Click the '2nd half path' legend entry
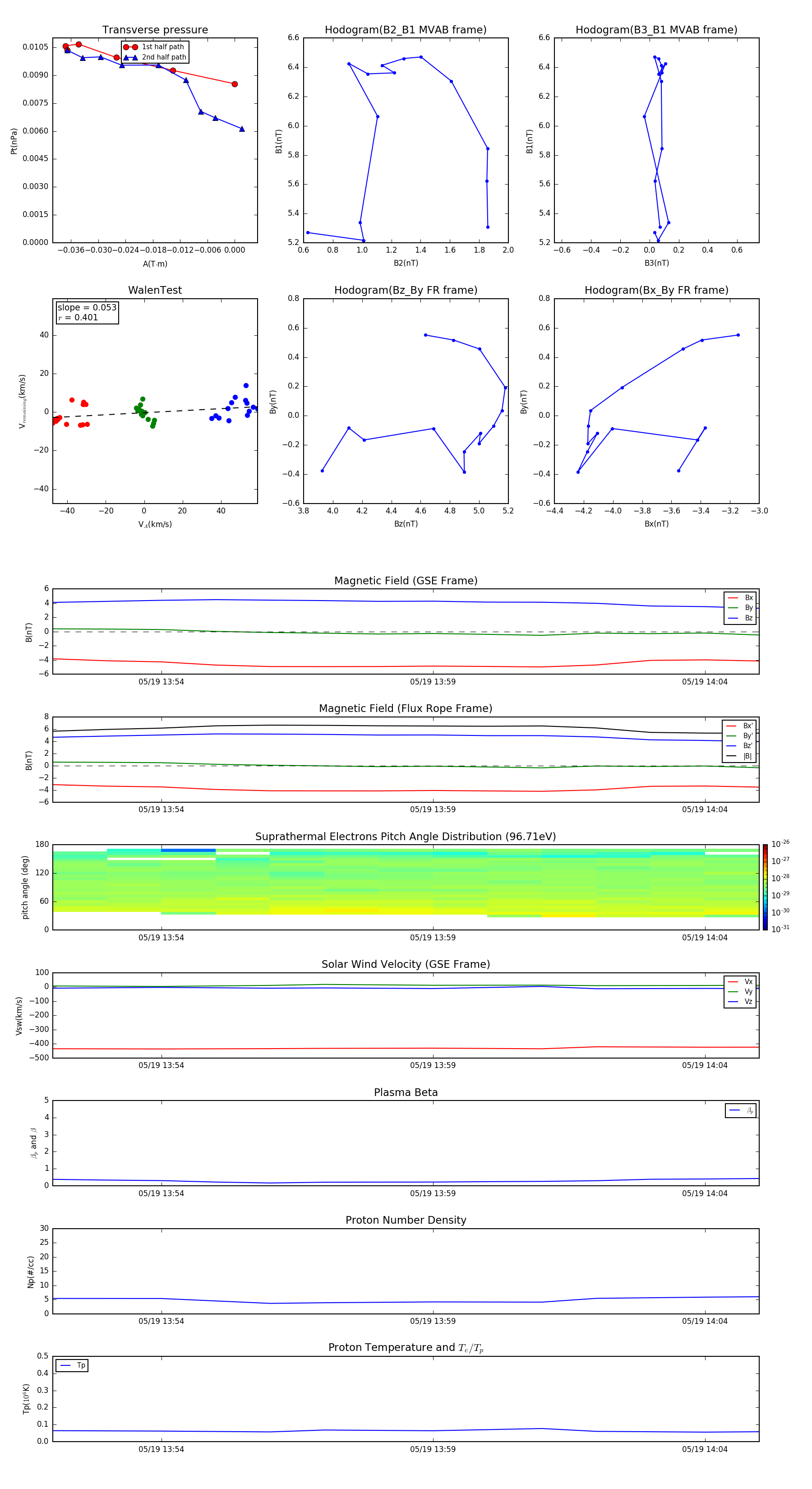This screenshot has width=812, height=1489. 155,57
